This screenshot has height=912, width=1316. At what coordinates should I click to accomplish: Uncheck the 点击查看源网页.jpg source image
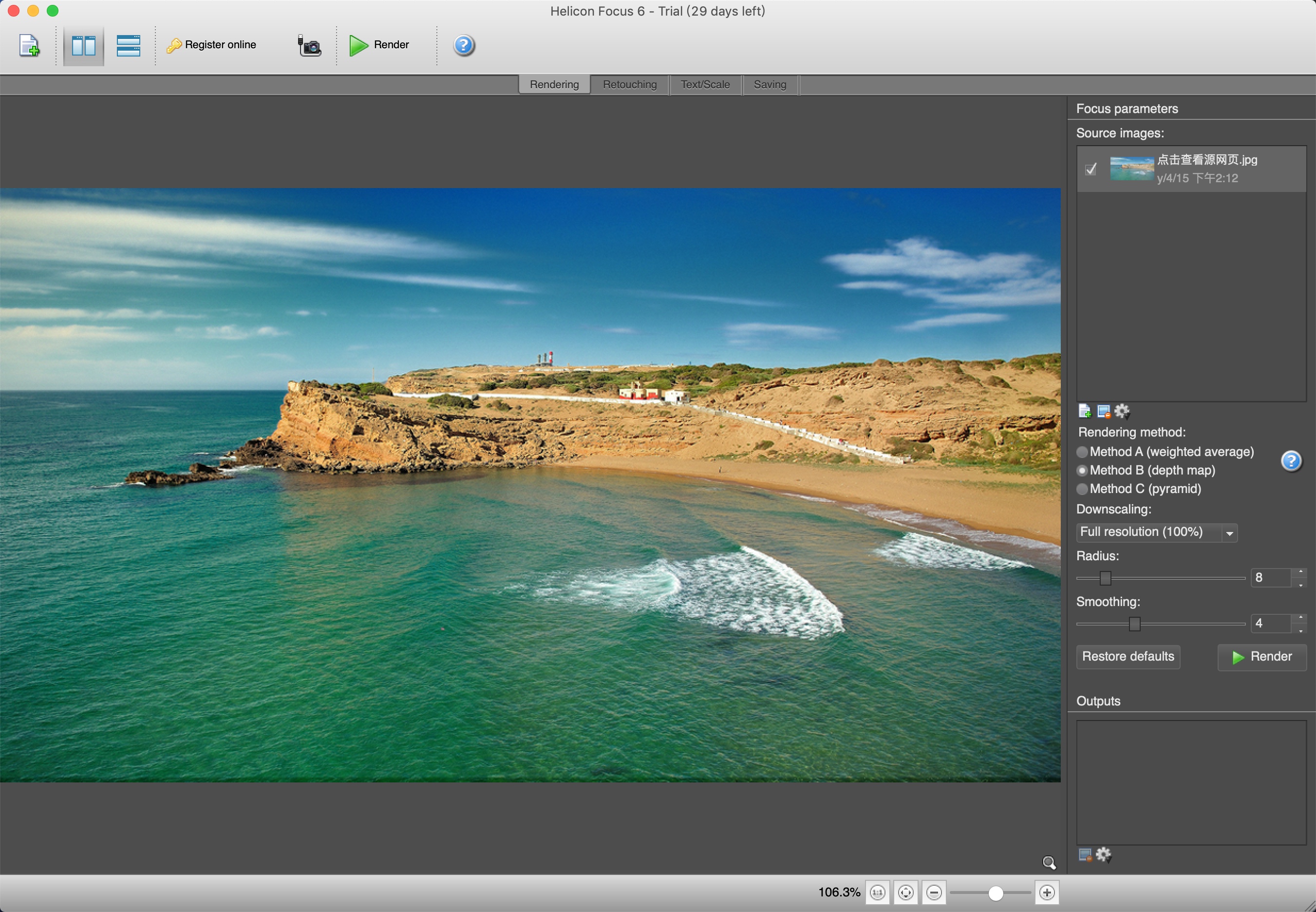click(1090, 169)
